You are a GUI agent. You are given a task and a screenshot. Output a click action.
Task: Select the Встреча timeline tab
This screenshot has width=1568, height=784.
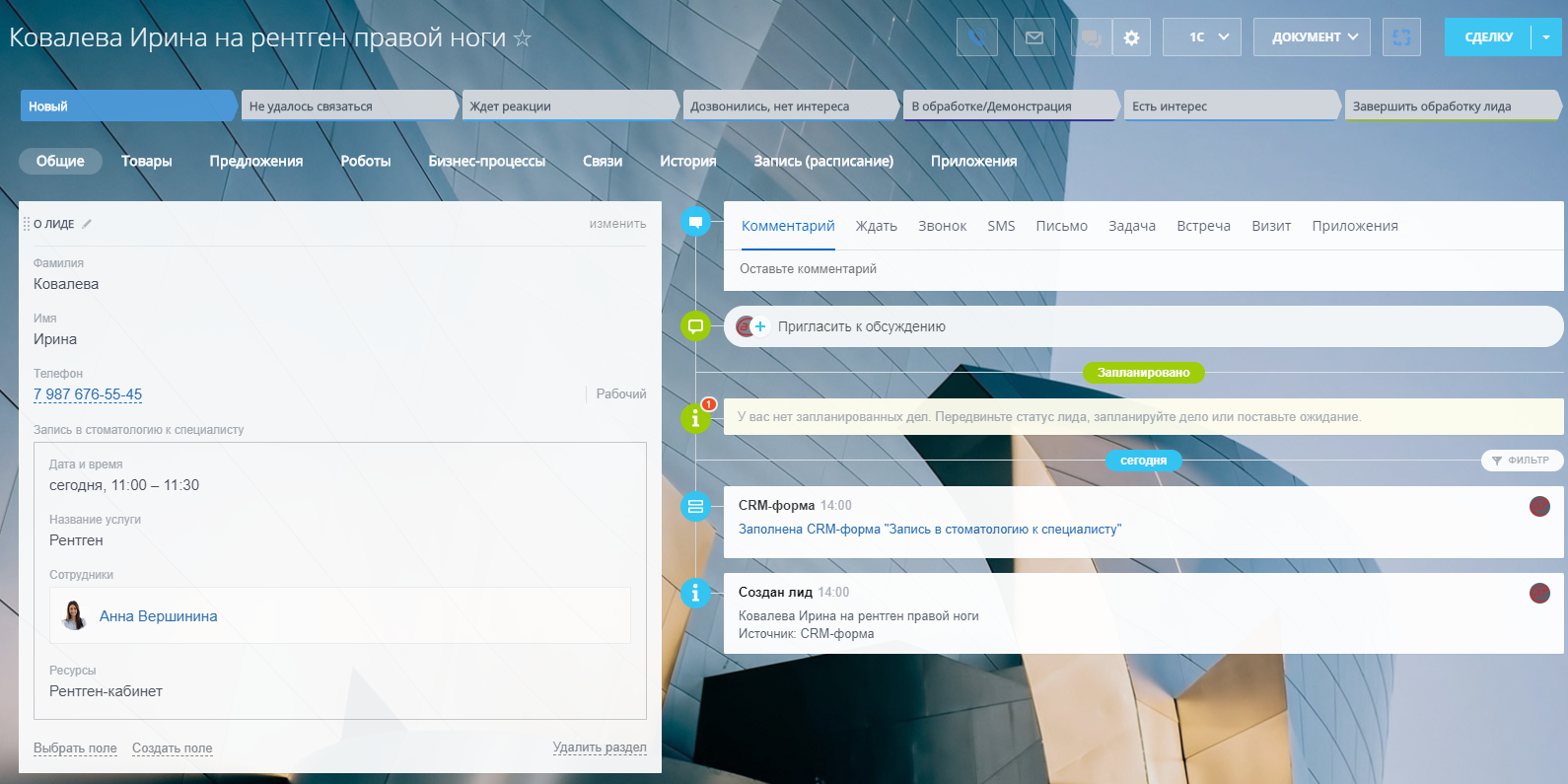click(1203, 226)
